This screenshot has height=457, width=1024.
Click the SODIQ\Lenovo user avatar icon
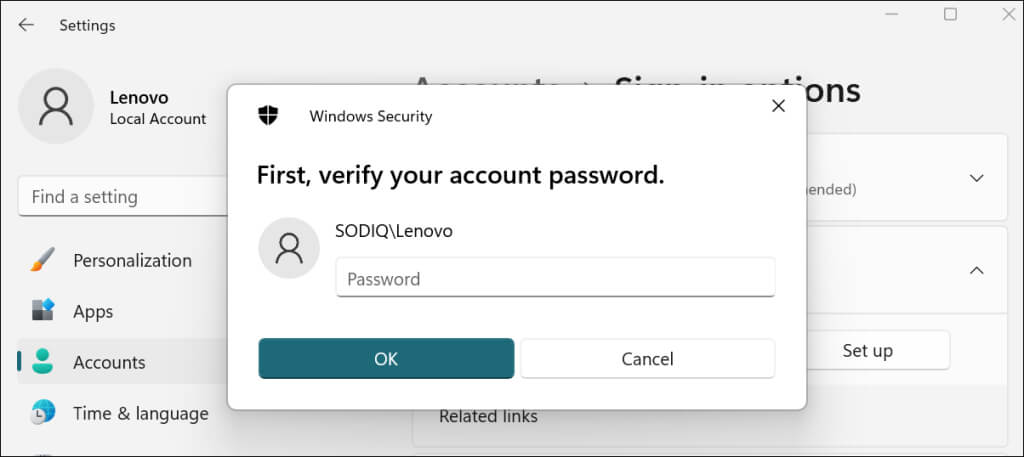289,248
